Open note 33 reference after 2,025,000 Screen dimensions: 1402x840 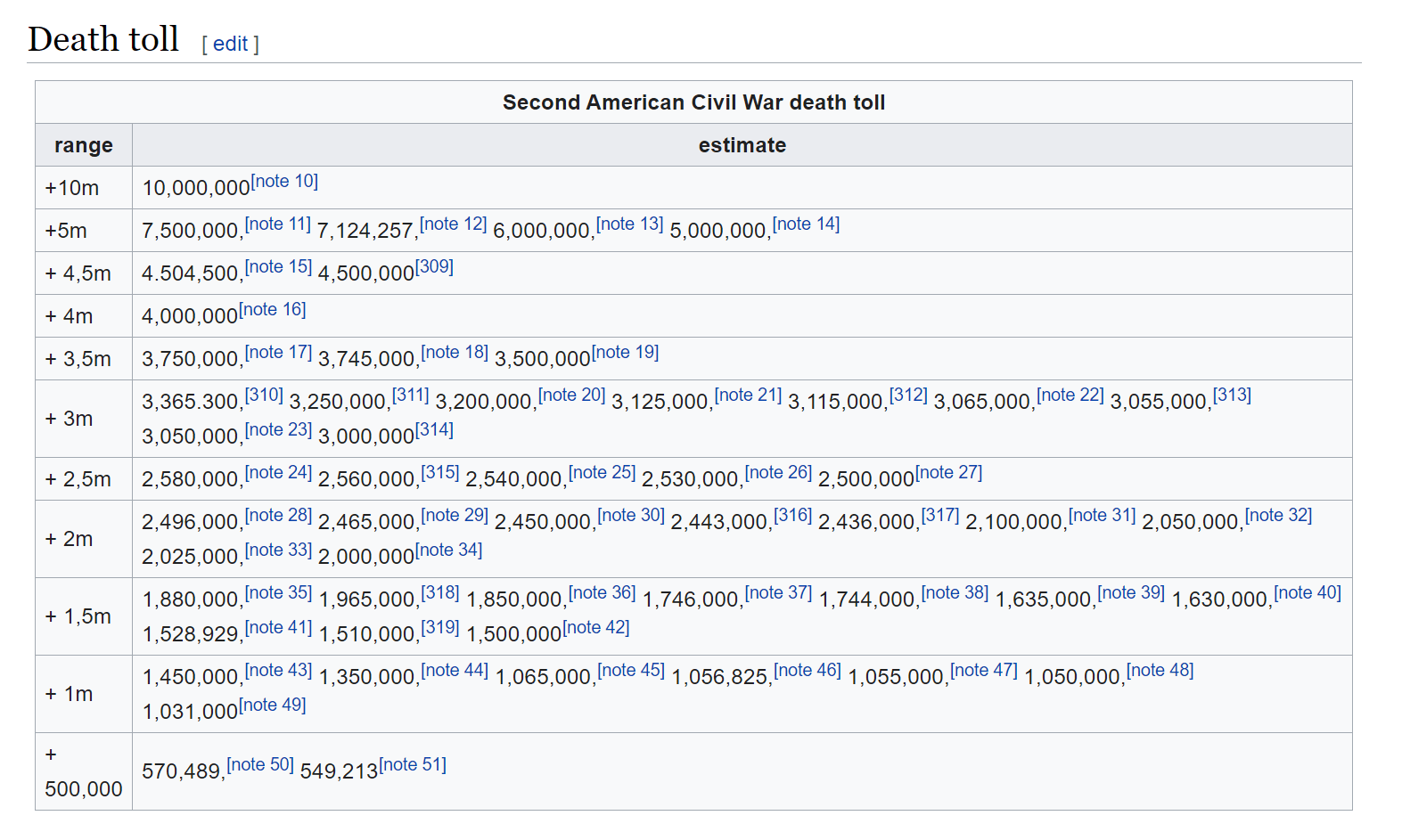[278, 550]
